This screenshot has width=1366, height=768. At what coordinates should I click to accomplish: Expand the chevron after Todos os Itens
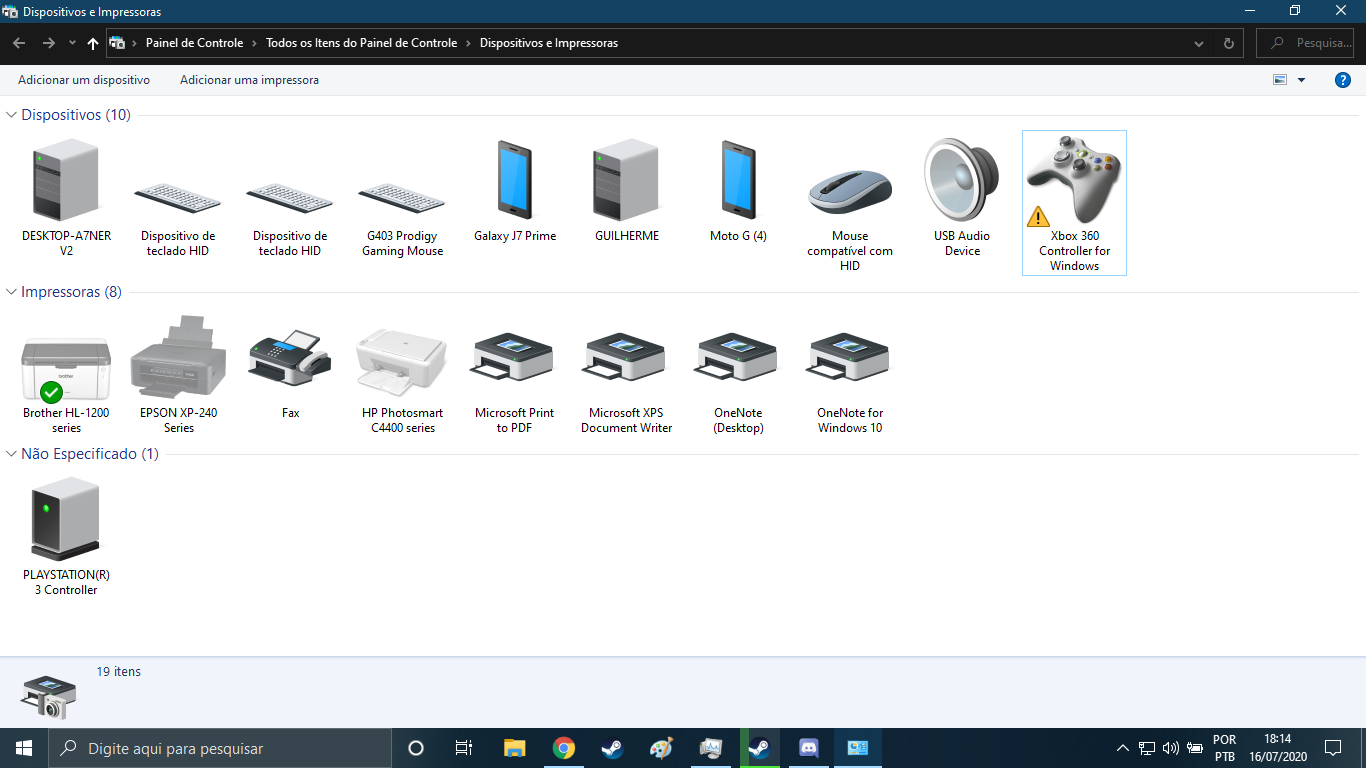[469, 44]
